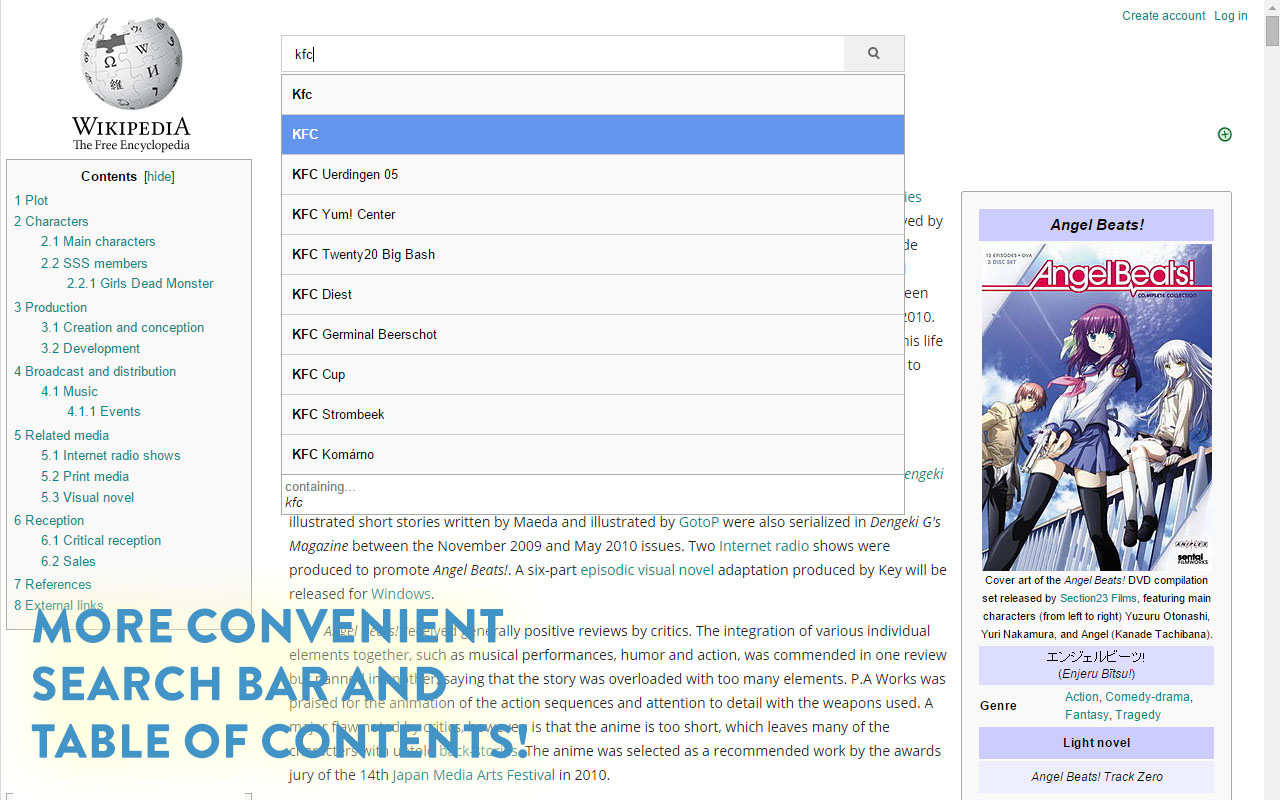Select 'KFC Germinal Beerschot' suggestion
The height and width of the screenshot is (800, 1280).
click(x=593, y=334)
